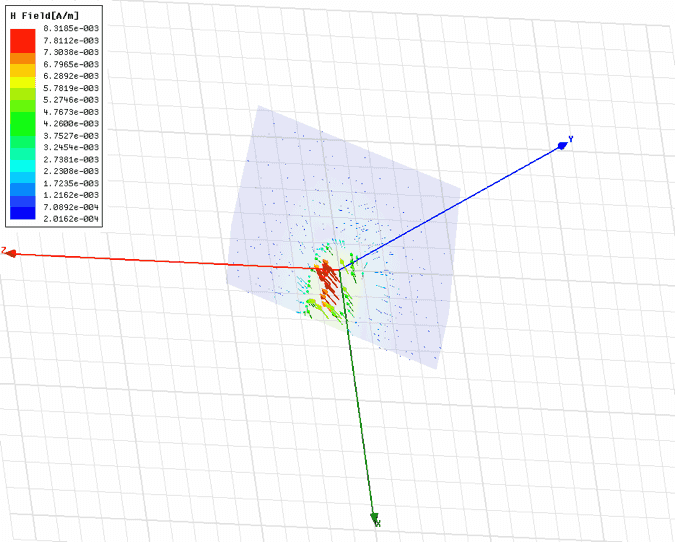Click legend value 6.2892e-003
The image size is (675, 542).
71,76
